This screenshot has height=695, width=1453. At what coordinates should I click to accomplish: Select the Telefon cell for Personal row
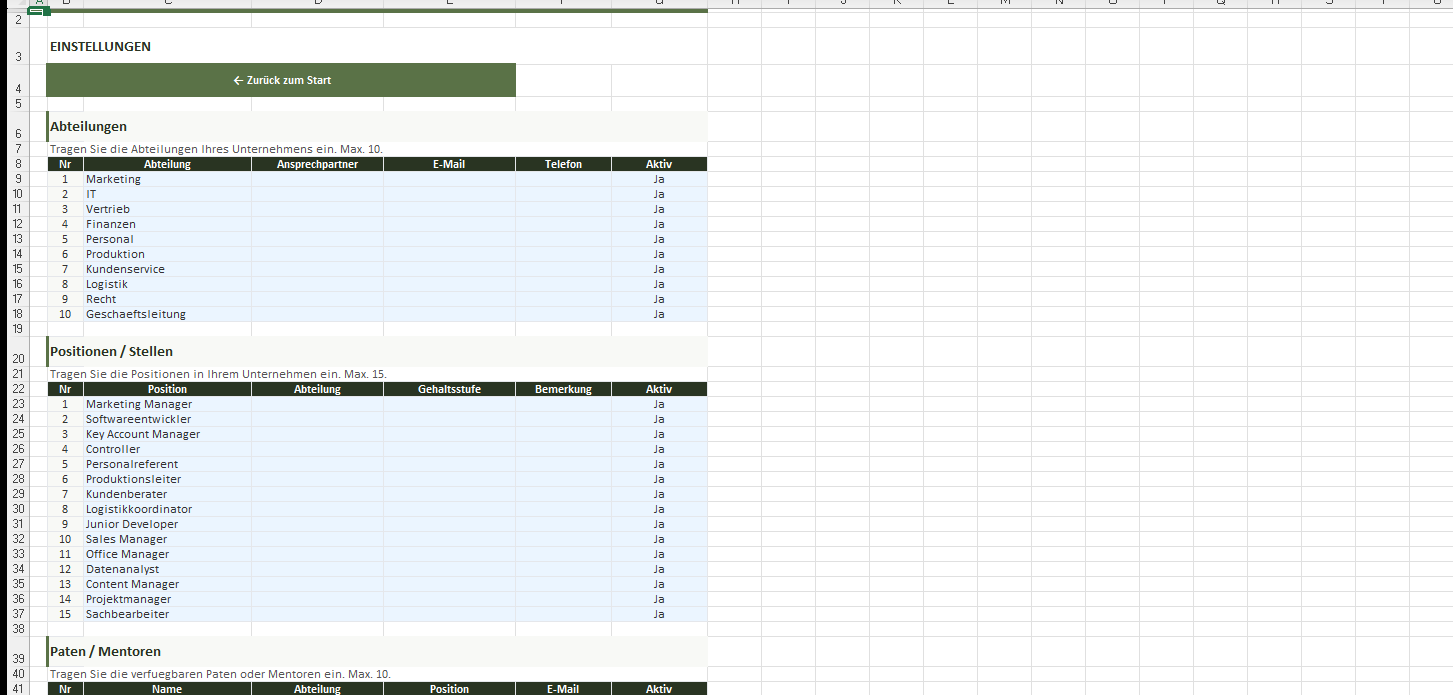563,239
